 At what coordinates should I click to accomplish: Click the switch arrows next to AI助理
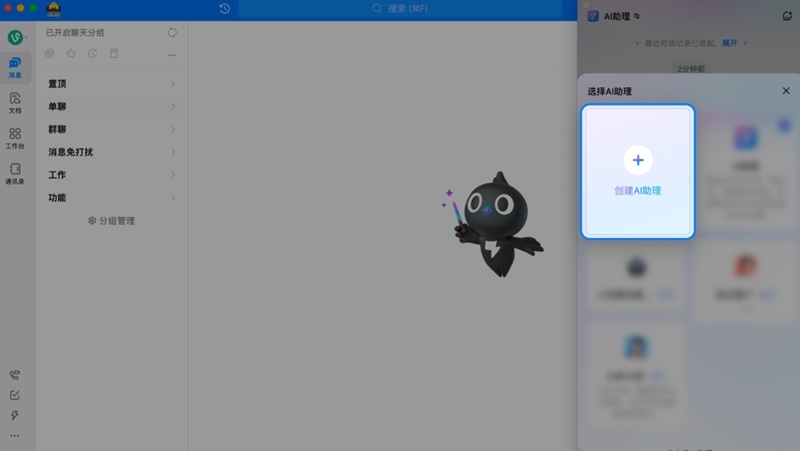point(637,16)
